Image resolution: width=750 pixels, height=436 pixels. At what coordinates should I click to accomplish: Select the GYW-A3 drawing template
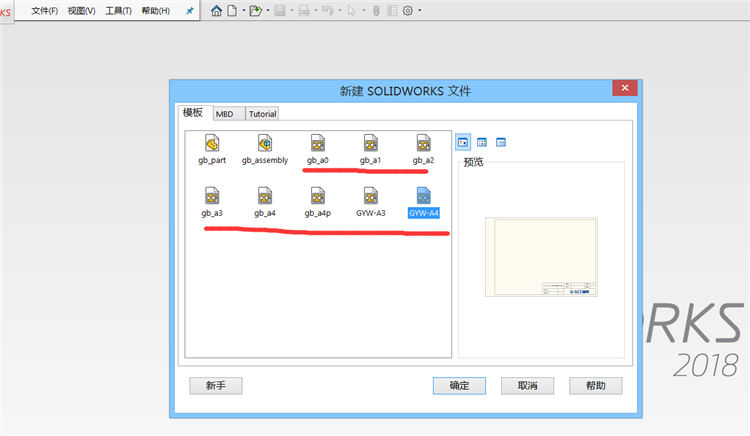[371, 203]
